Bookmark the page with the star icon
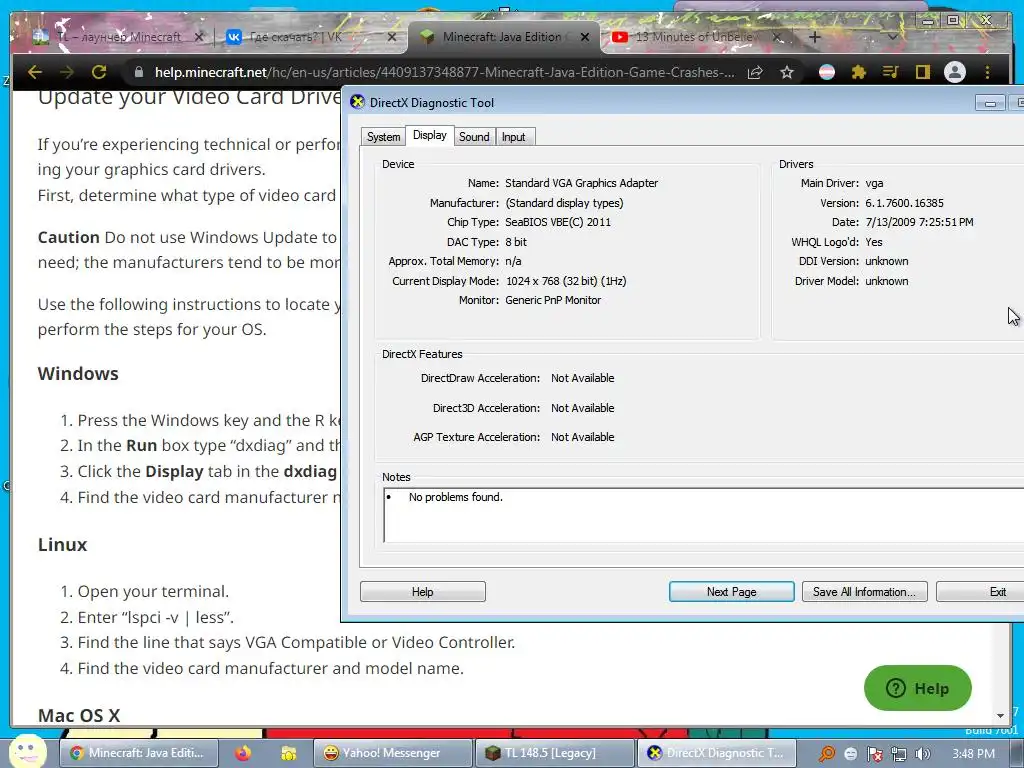Screen dimensions: 1024x768 [787, 72]
